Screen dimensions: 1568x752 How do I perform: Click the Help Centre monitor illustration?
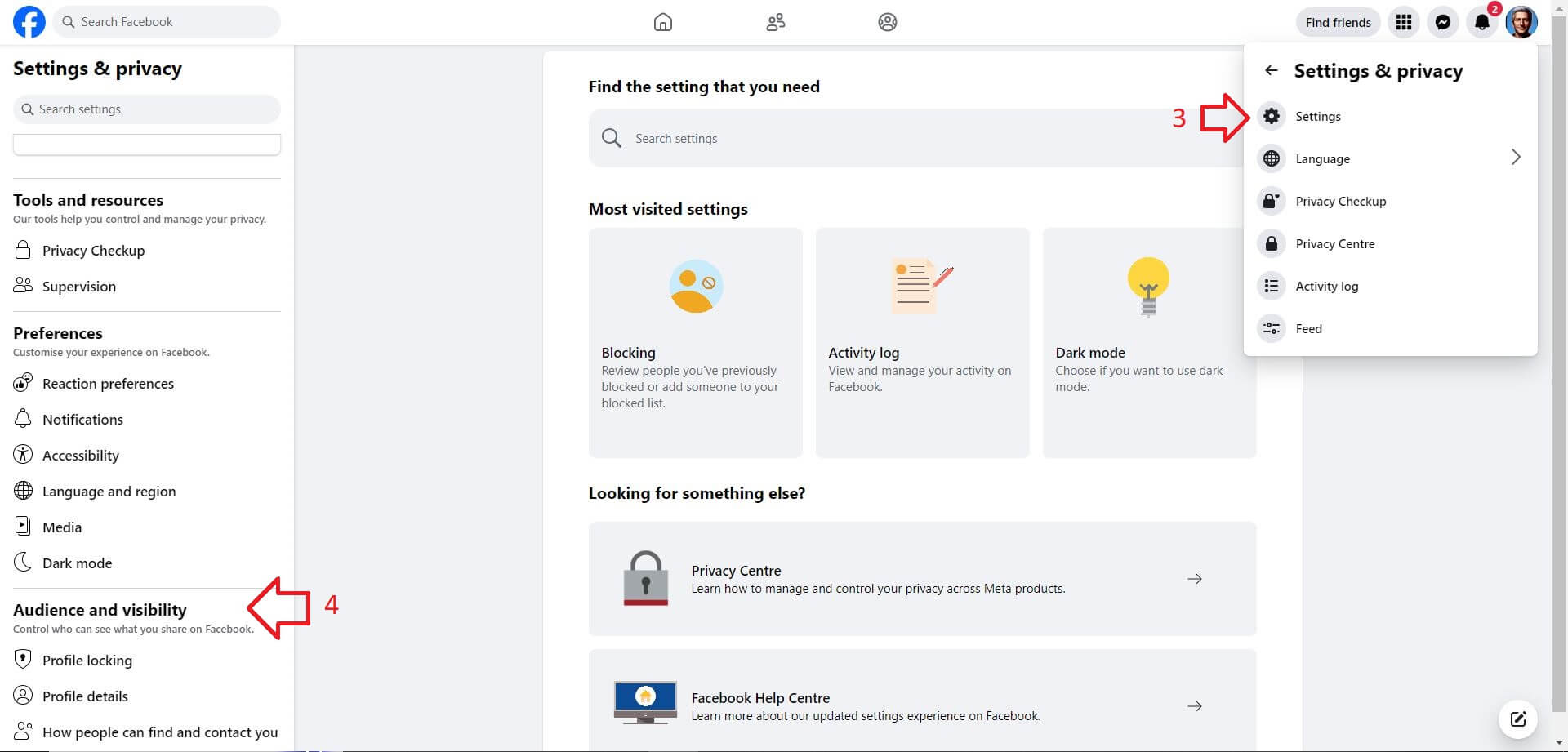click(645, 702)
